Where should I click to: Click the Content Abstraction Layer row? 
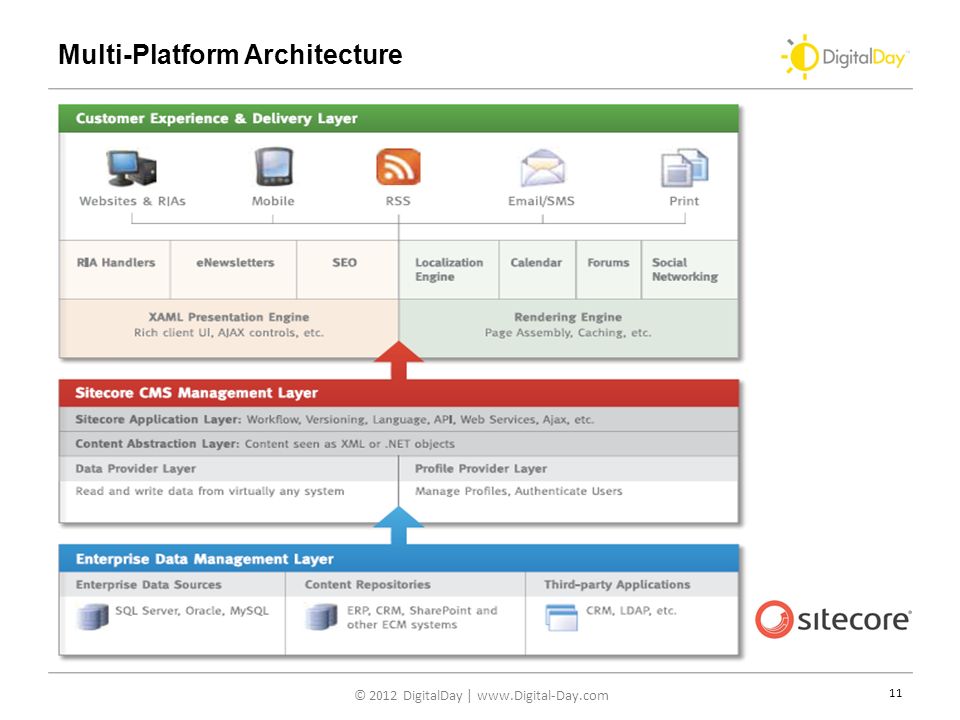click(x=399, y=444)
